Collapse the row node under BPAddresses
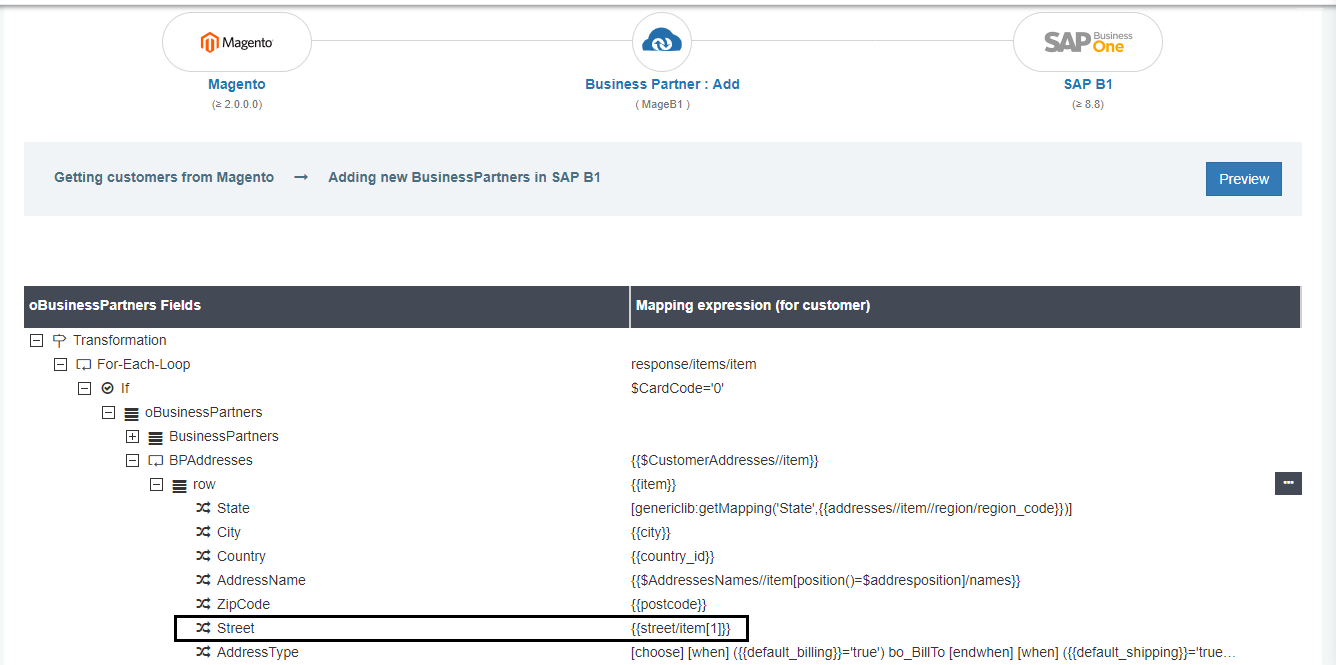Screen dimensions: 1336x665 click(156, 484)
